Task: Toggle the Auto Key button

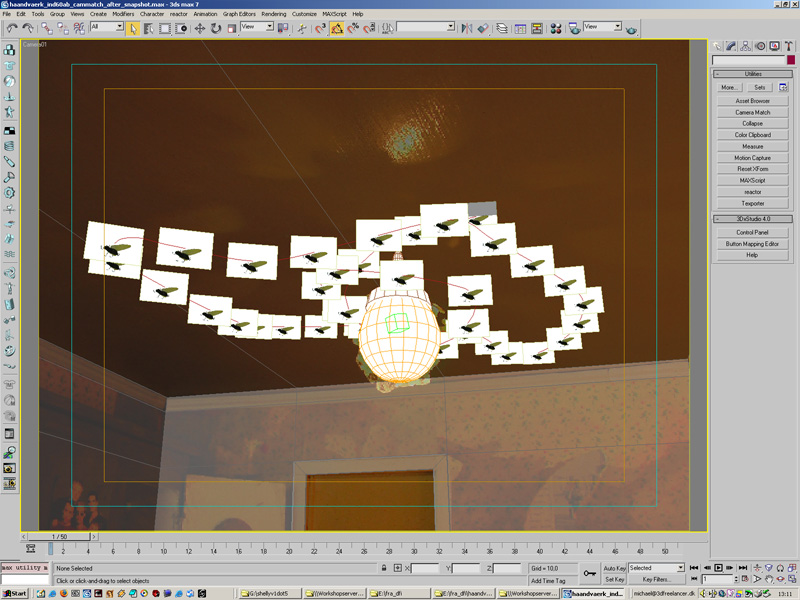Action: (x=614, y=568)
